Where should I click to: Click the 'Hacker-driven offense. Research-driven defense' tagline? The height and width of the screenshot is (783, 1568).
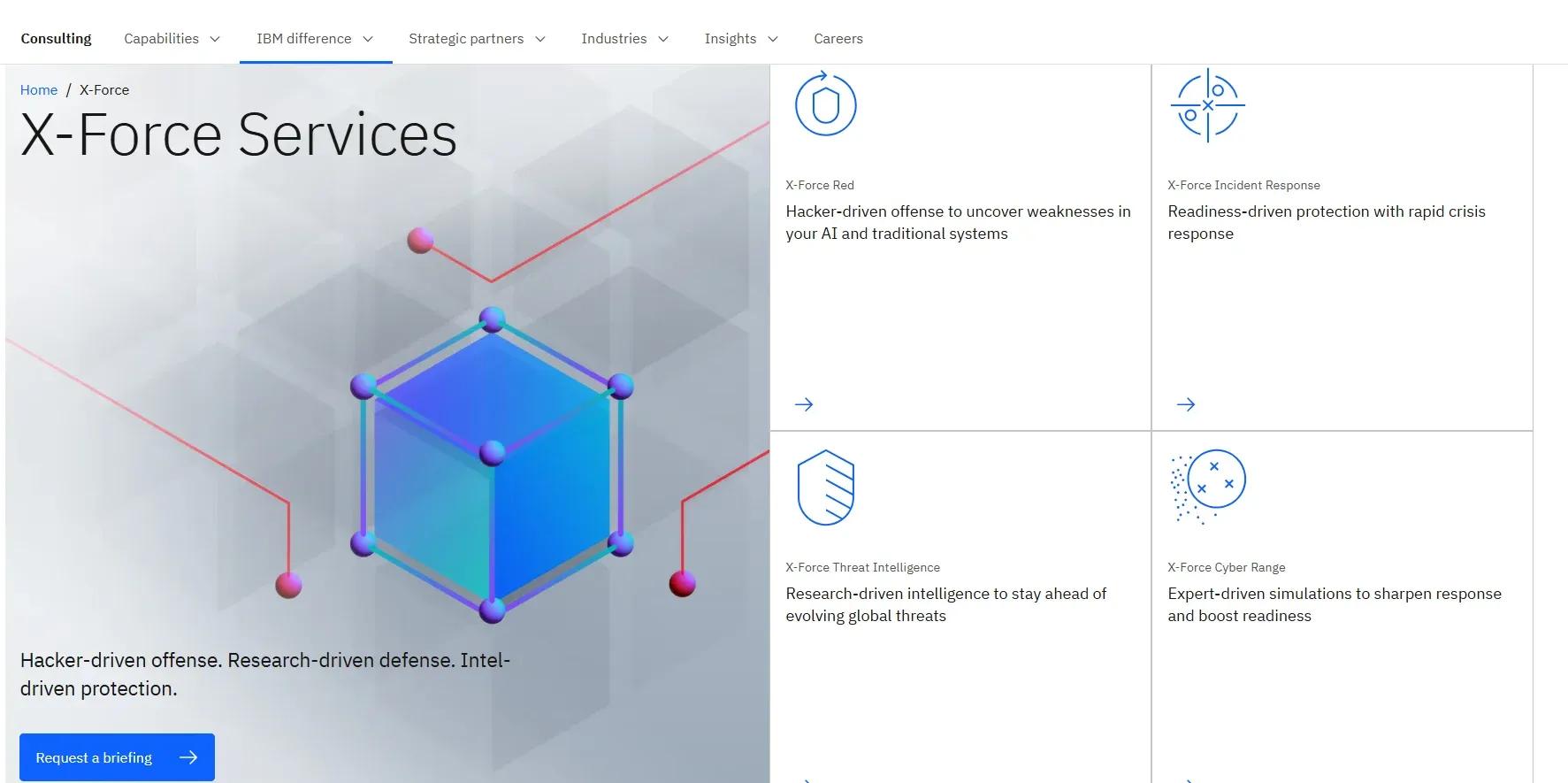(x=265, y=674)
